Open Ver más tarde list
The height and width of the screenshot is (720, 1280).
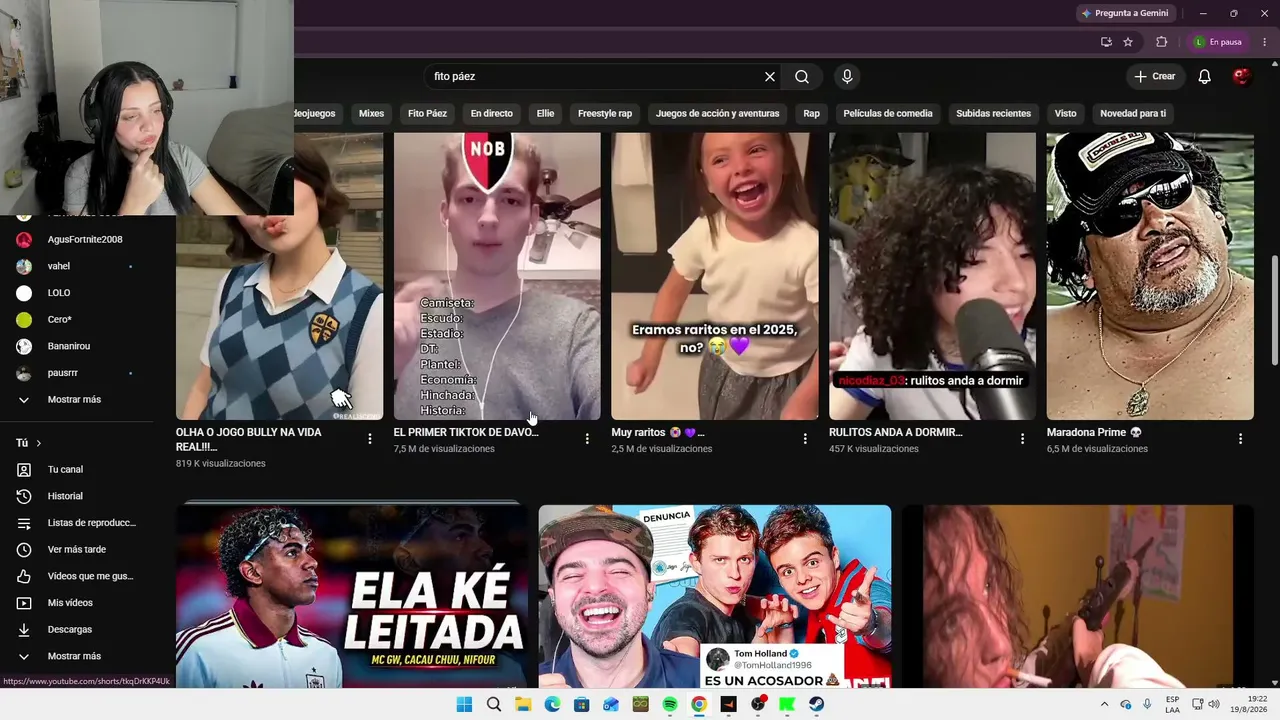(77, 550)
